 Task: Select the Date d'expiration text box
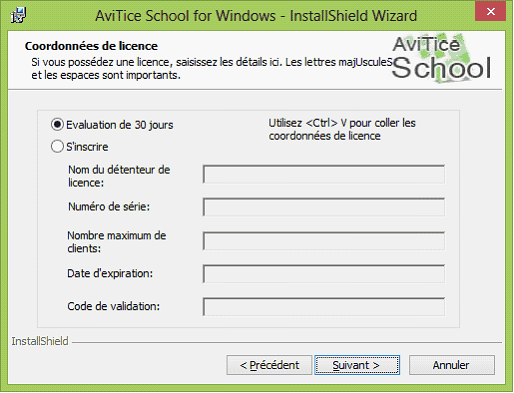click(x=324, y=274)
